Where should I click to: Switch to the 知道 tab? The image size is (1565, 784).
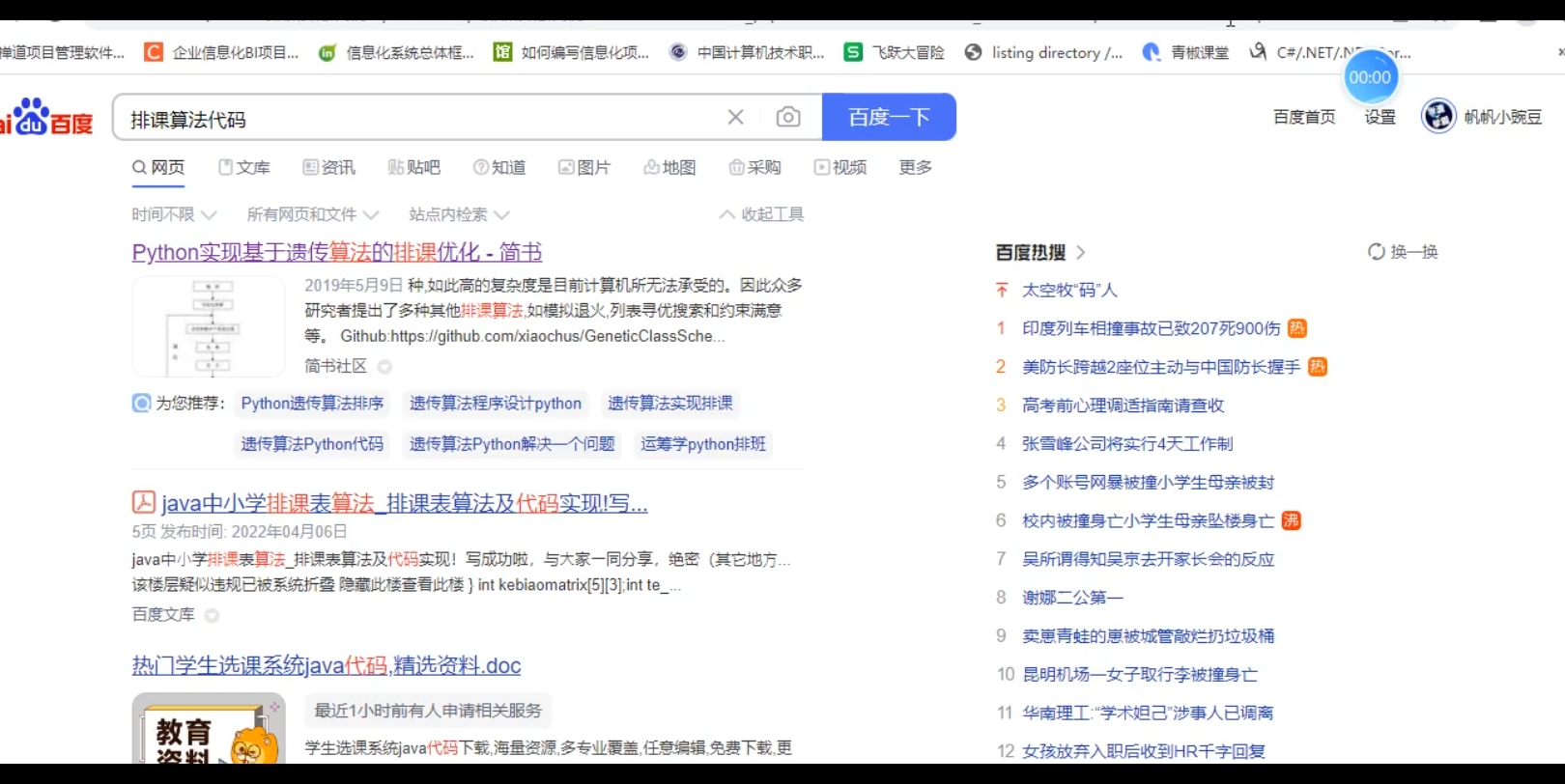click(499, 167)
